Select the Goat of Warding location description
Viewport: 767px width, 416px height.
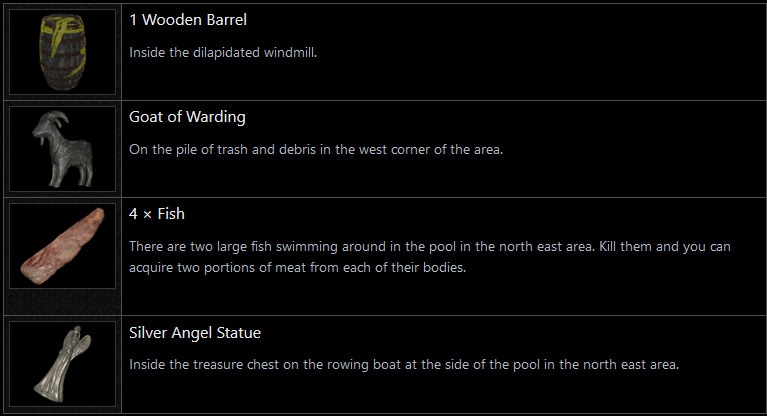tap(316, 149)
